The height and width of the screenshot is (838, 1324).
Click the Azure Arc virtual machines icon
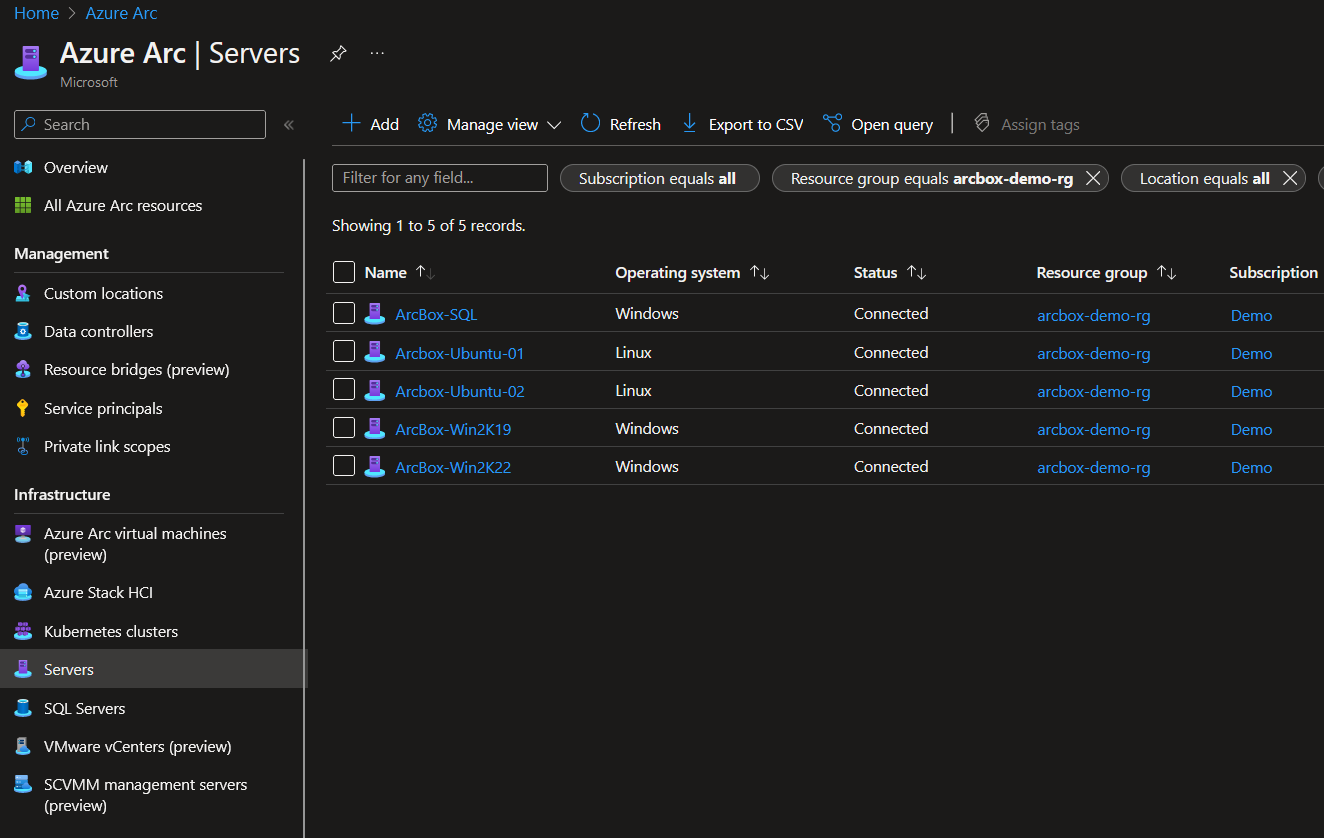click(x=23, y=533)
